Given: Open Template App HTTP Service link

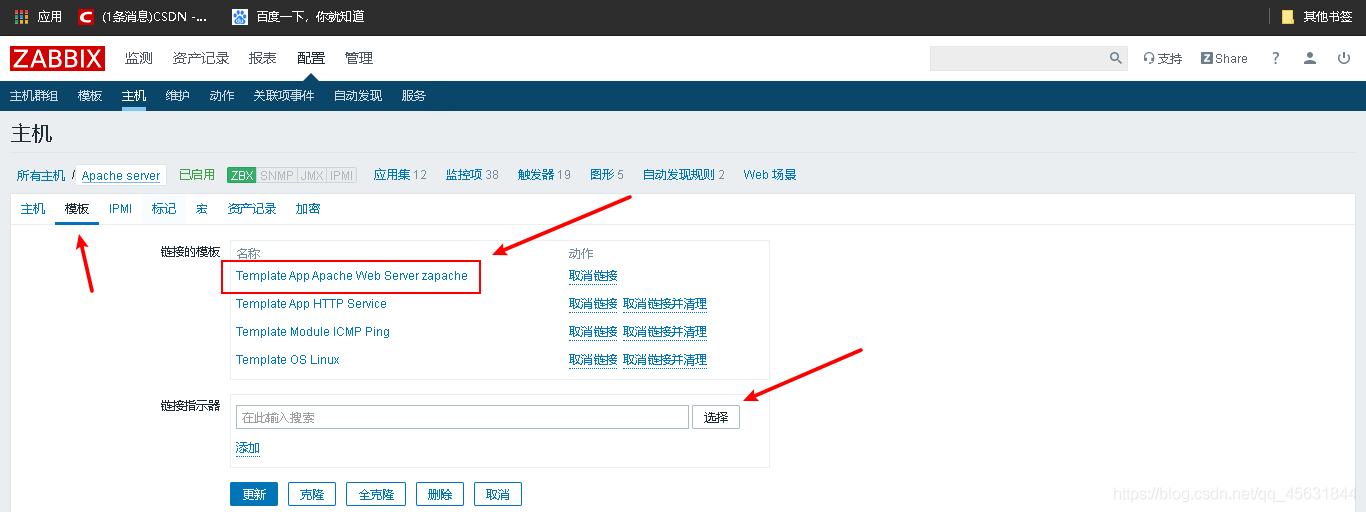Looking at the screenshot, I should [311, 304].
